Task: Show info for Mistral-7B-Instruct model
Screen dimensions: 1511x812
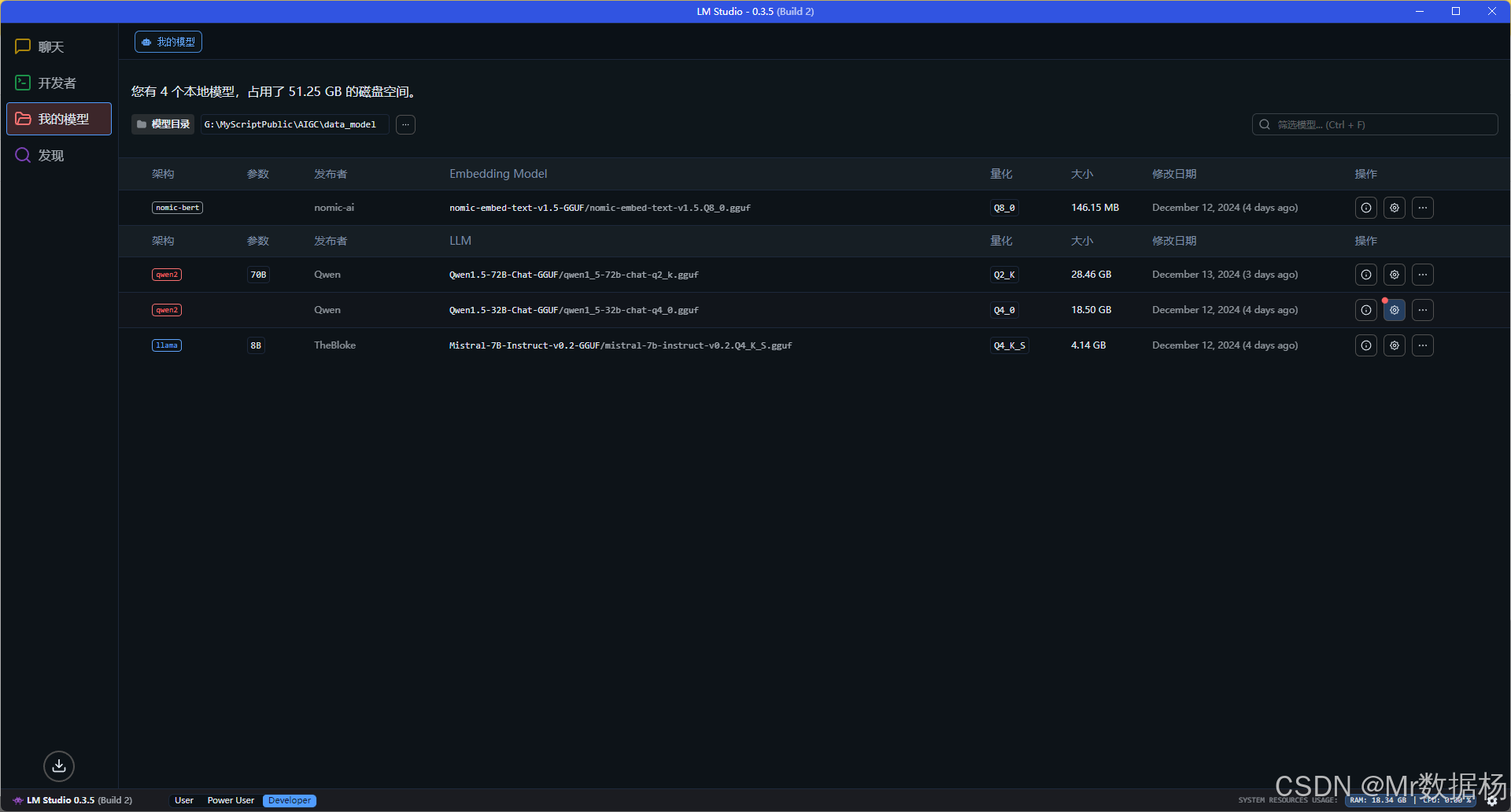Action: 1366,345
